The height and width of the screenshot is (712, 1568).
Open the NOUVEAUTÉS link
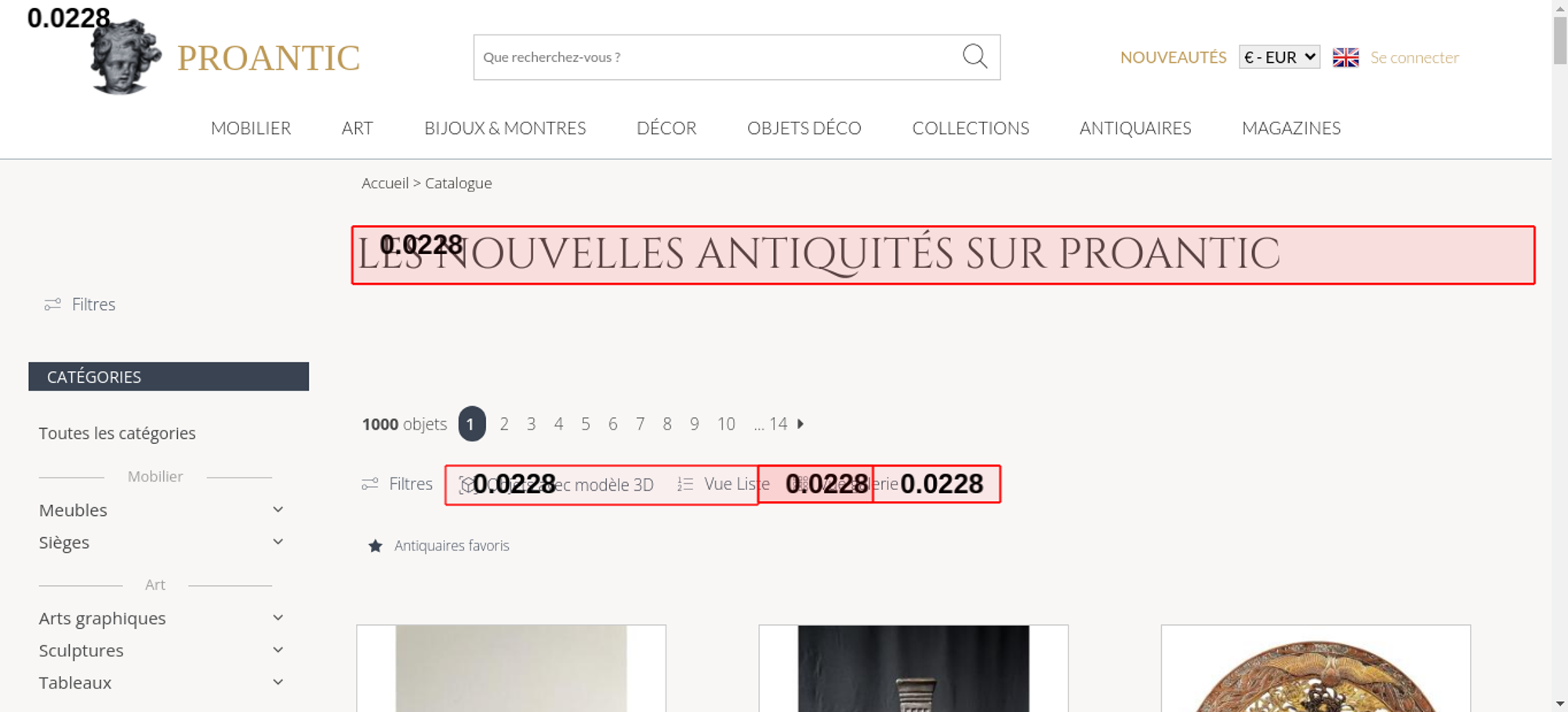coord(1173,57)
